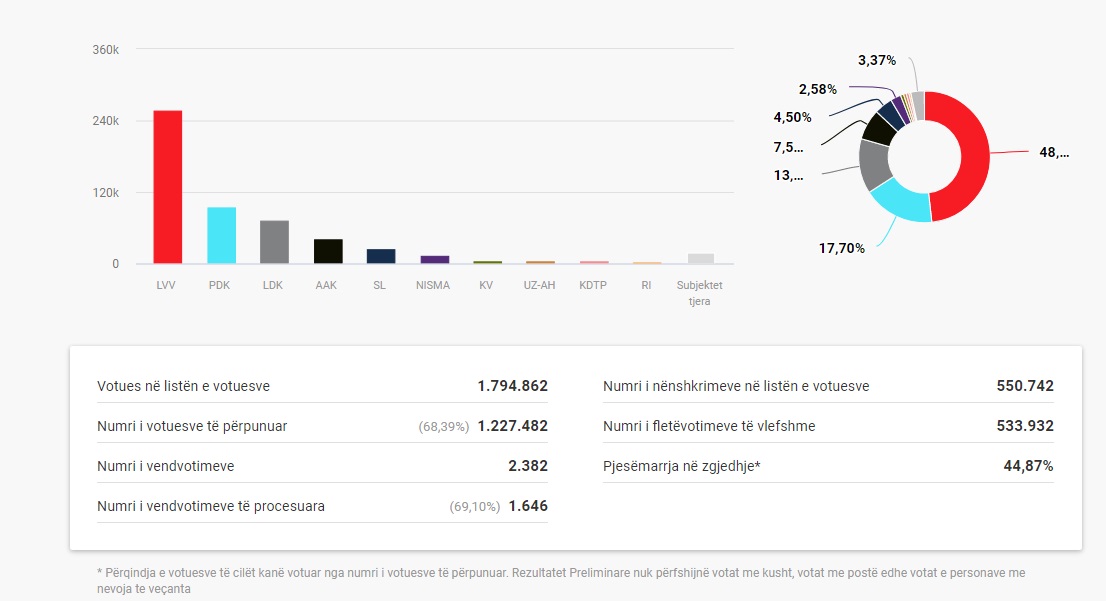The height and width of the screenshot is (601, 1106).
Task: Click the navy SL bar
Action: click(381, 257)
